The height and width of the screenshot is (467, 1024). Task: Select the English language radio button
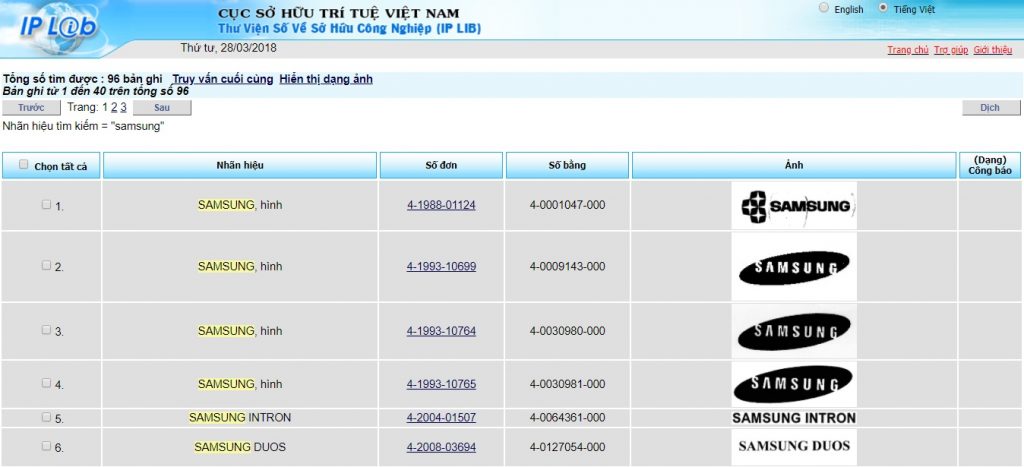(x=824, y=8)
